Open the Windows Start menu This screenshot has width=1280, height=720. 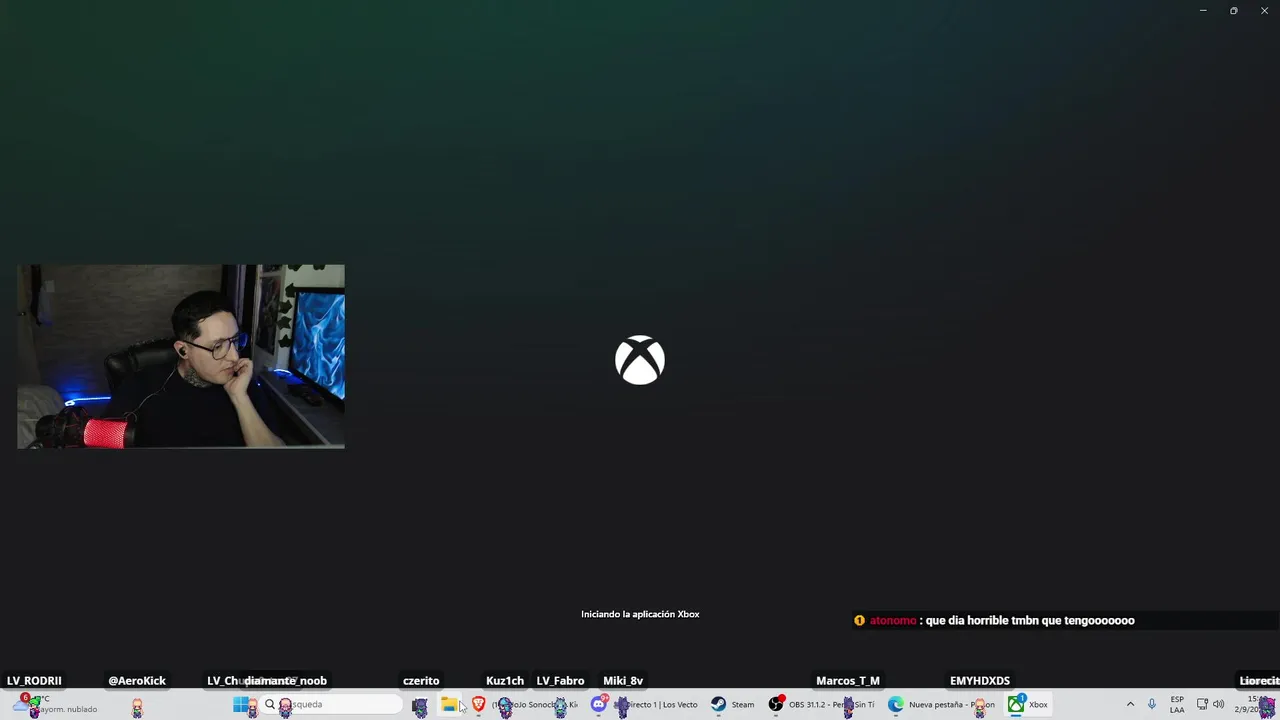(241, 705)
